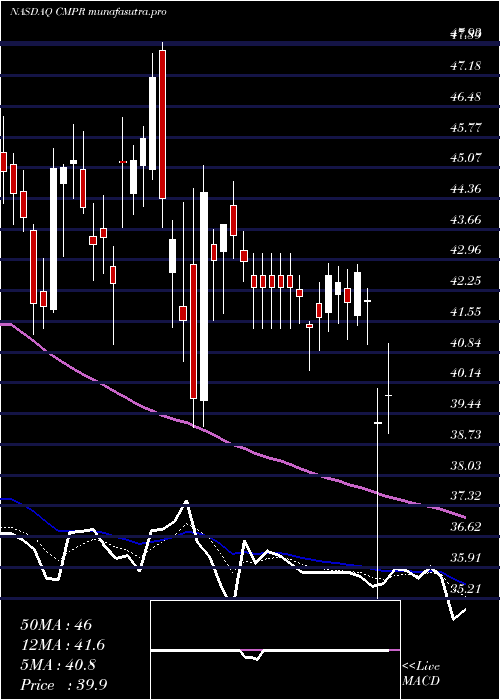This screenshot has width=500, height=700.
Task: Click the 47.18 price axis label
Action: [466, 66]
